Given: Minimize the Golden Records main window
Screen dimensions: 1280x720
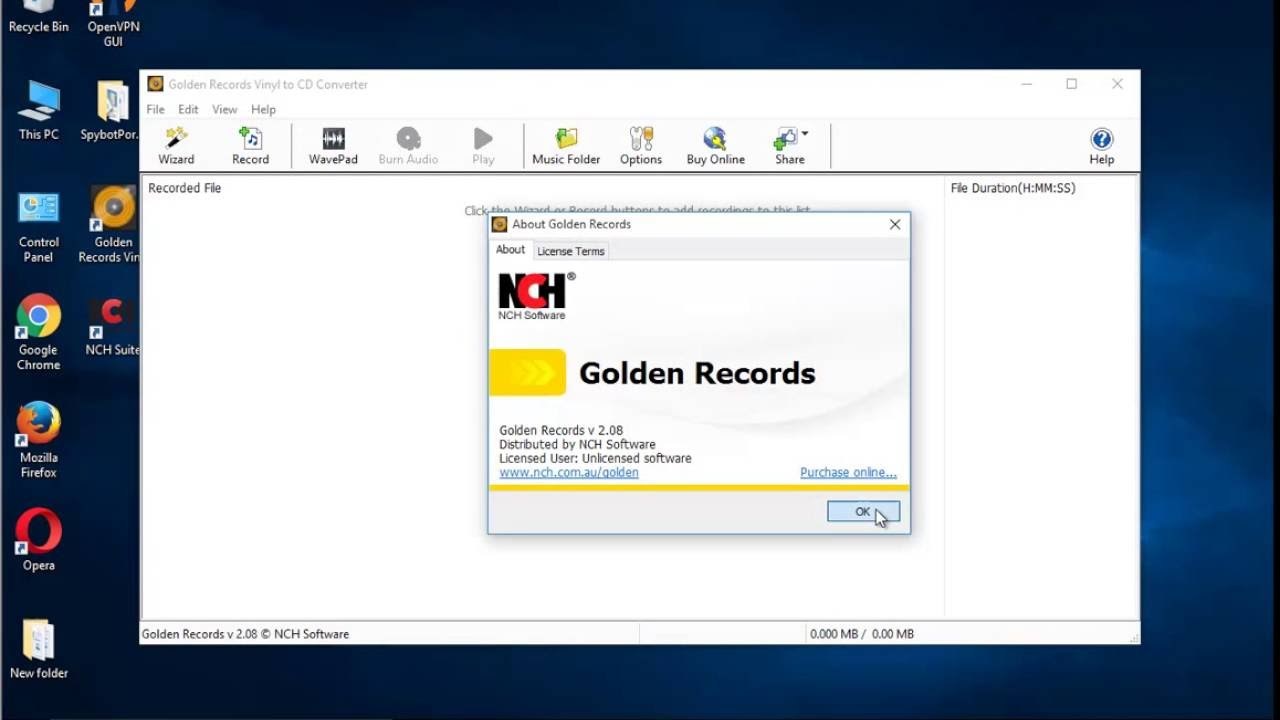Looking at the screenshot, I should click(1026, 84).
